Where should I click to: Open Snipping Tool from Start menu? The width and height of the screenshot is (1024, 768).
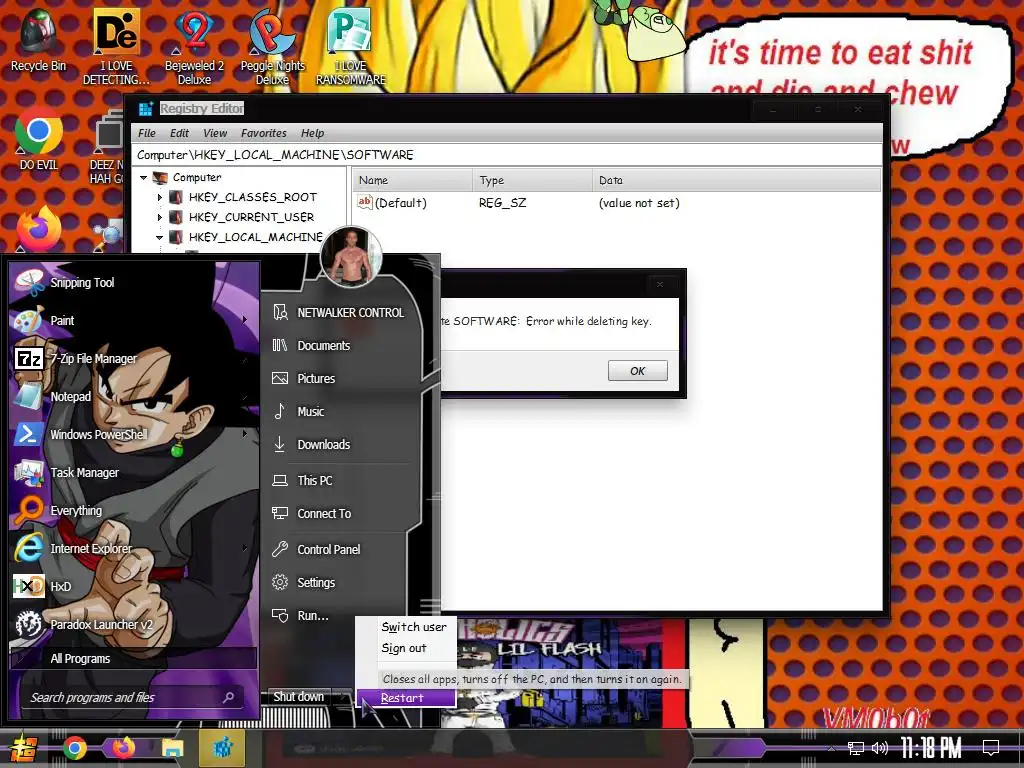point(82,283)
